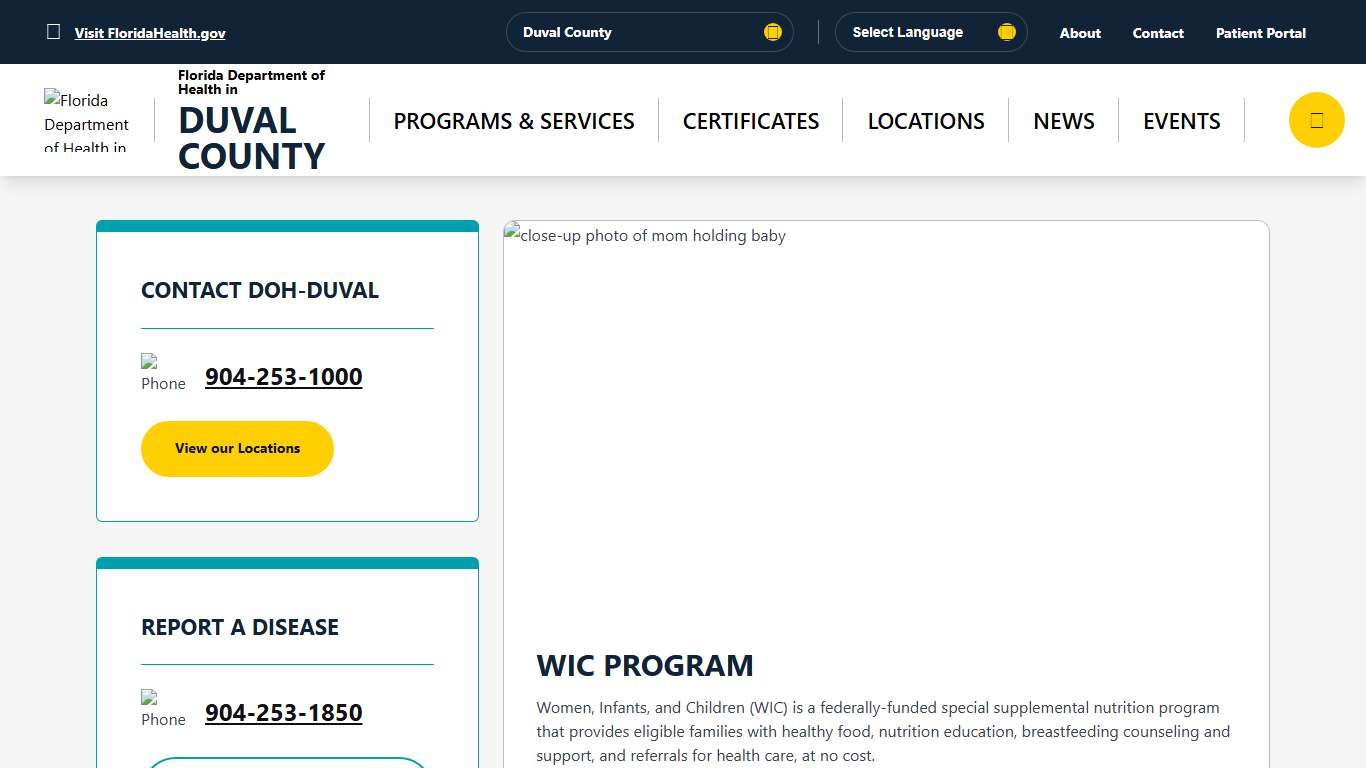The image size is (1366, 768).
Task: Go to the About page
Action: click(x=1080, y=33)
